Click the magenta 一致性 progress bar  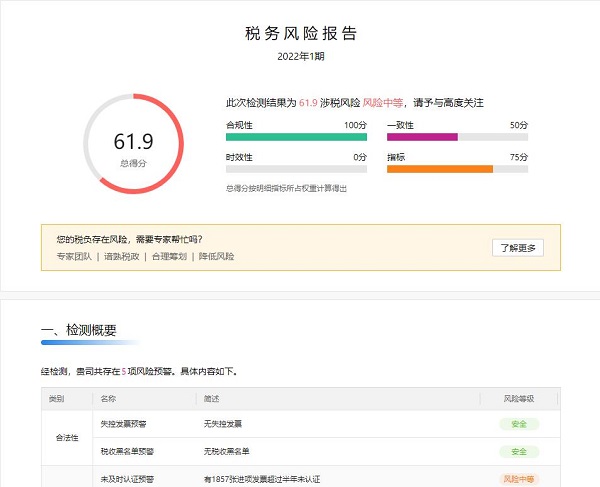[x=457, y=137]
